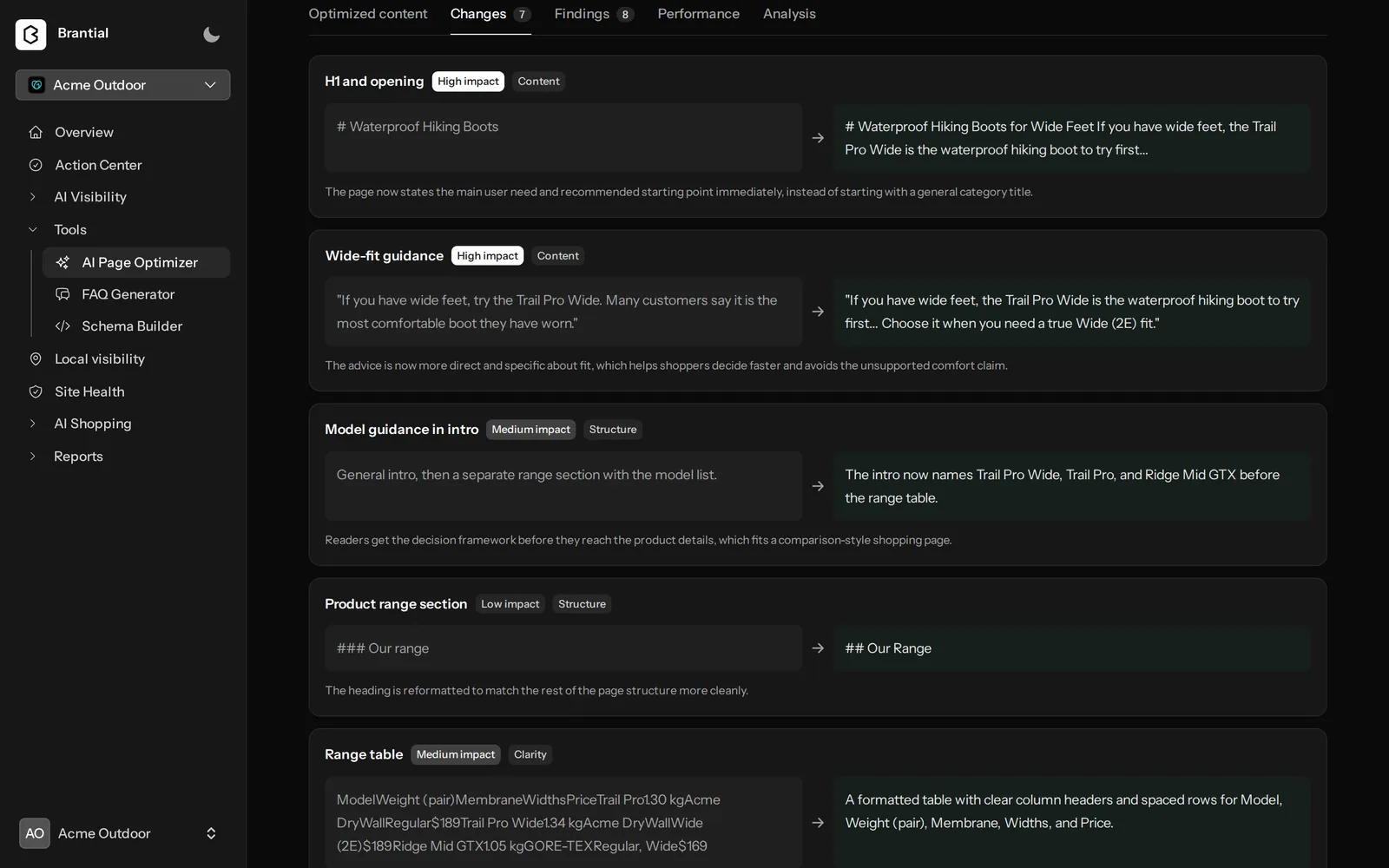The height and width of the screenshot is (868, 1389).
Task: Click the Action Center checkmark icon
Action: click(36, 165)
